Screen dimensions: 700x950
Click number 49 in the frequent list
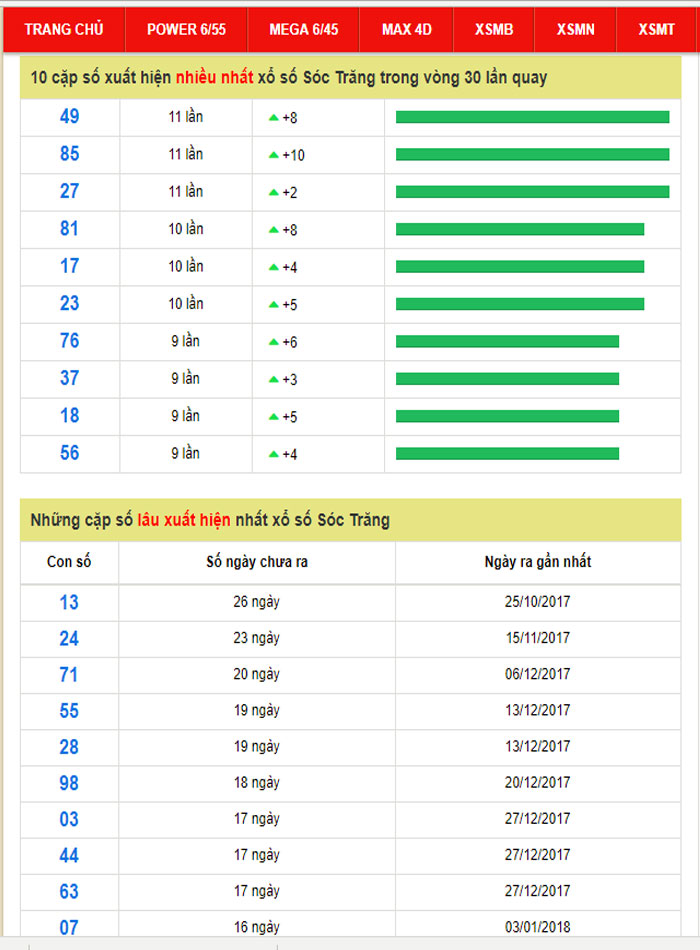pyautogui.click(x=69, y=117)
